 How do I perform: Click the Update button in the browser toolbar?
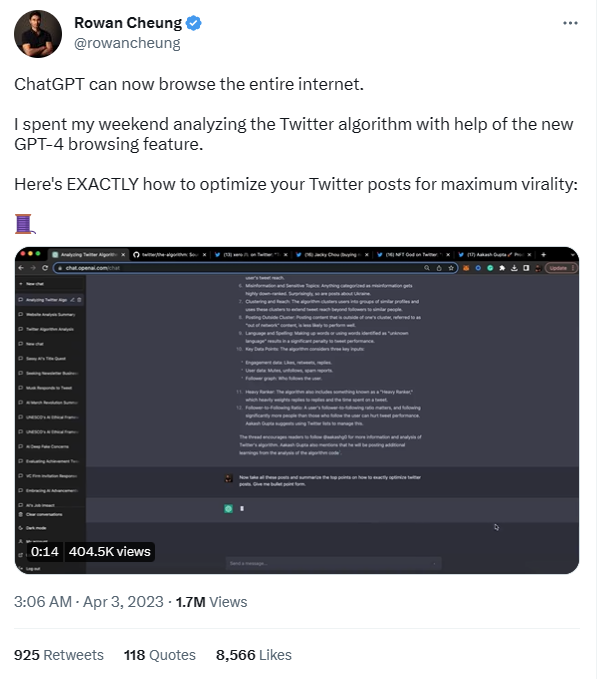tap(561, 268)
